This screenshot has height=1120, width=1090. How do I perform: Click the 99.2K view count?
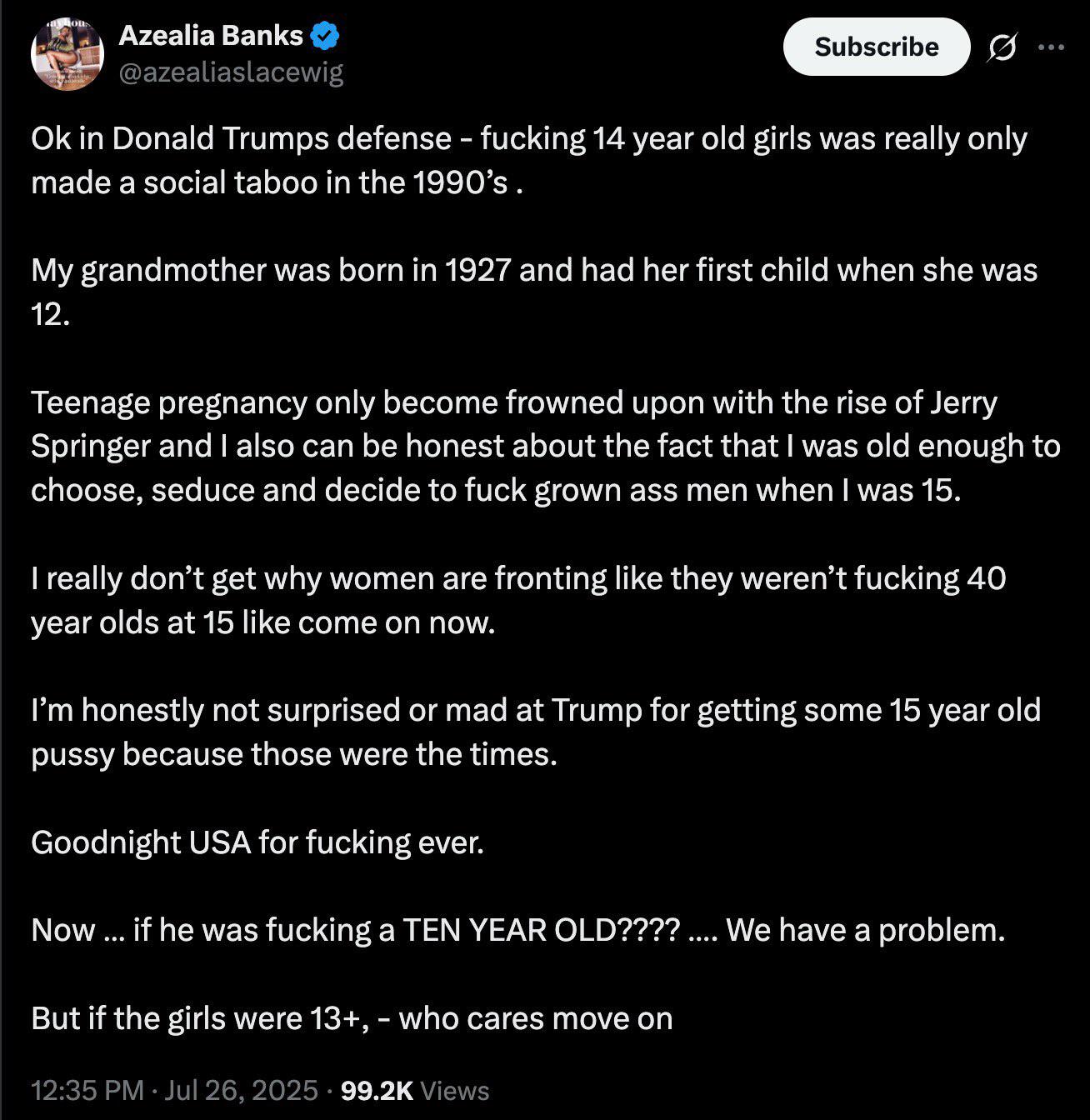pos(377,1090)
